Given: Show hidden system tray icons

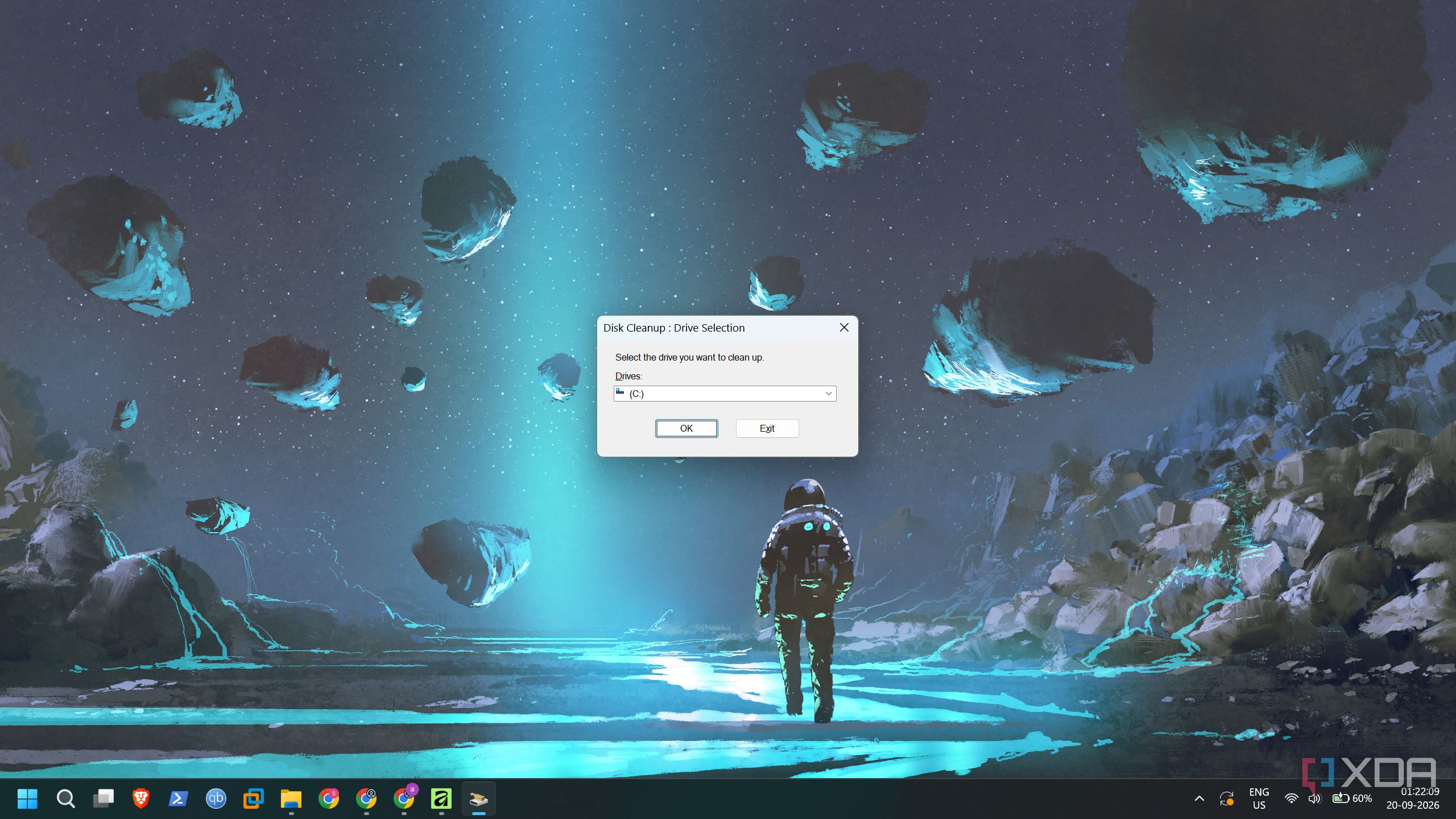Looking at the screenshot, I should (1199, 799).
